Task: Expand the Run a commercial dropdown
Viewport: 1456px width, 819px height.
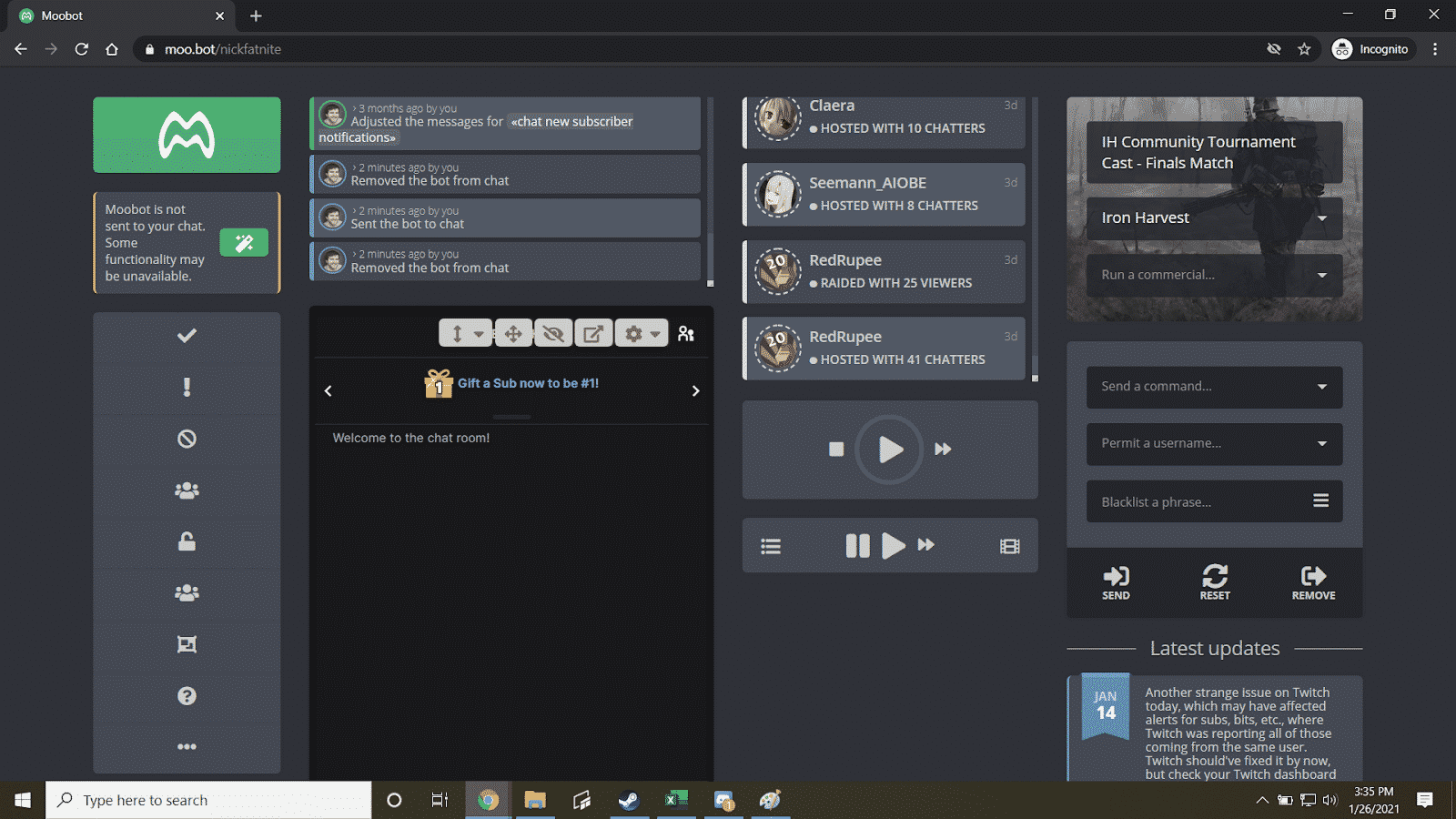Action: coord(1214,275)
